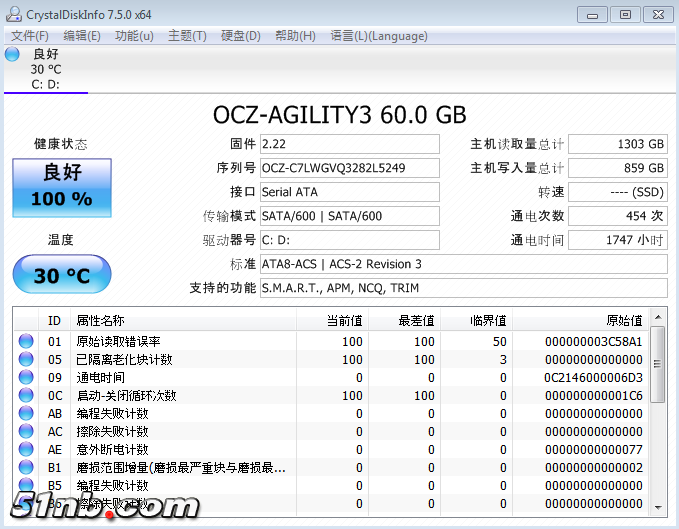Click status orb for attribute 0C 启动-关闭循环次数
The width and height of the screenshot is (679, 529).
(26, 395)
